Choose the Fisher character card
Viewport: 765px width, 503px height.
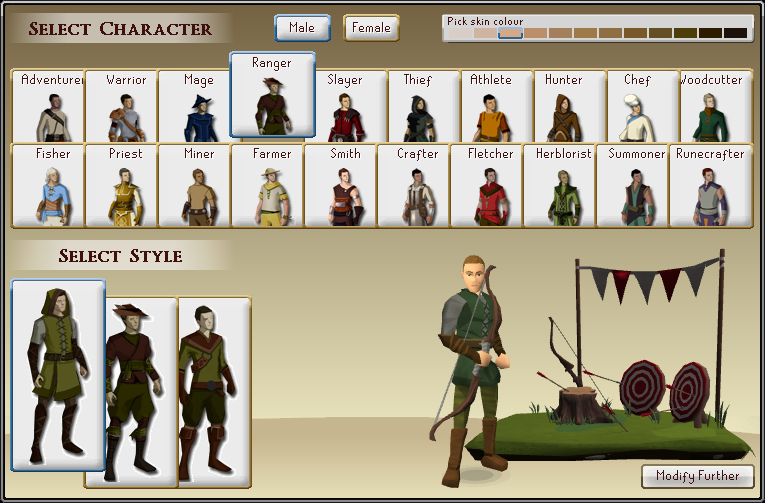48,185
